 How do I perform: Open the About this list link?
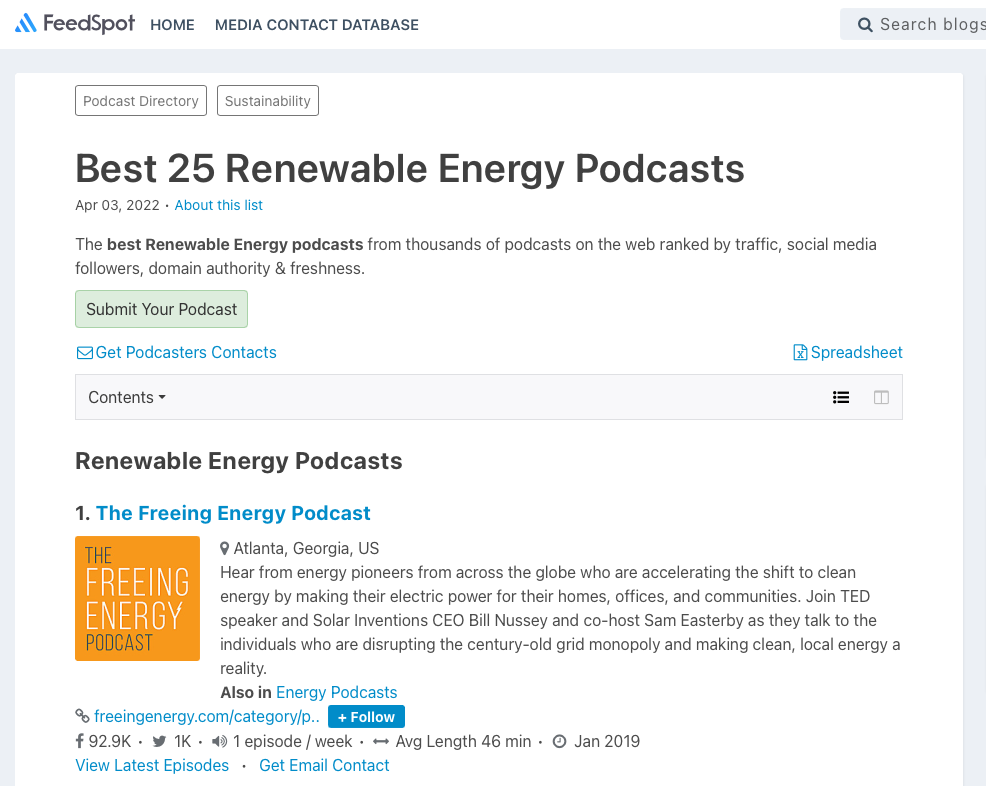tap(218, 205)
